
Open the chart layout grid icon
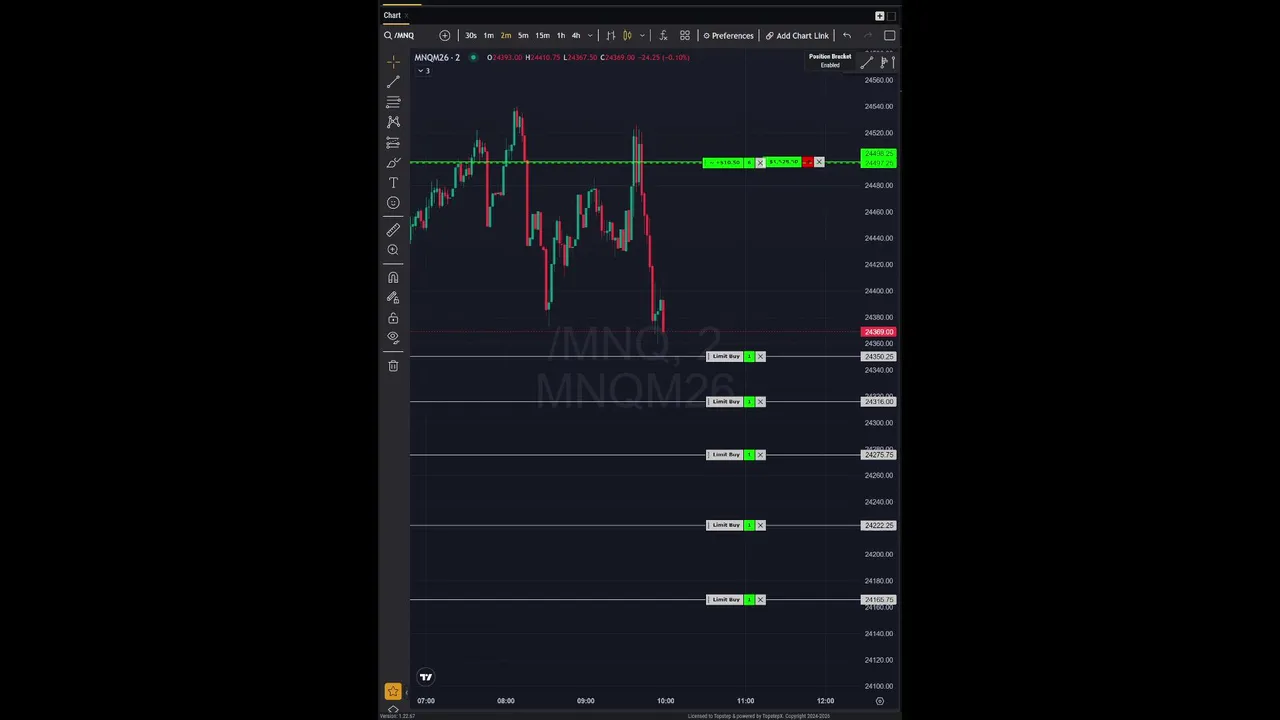685,36
